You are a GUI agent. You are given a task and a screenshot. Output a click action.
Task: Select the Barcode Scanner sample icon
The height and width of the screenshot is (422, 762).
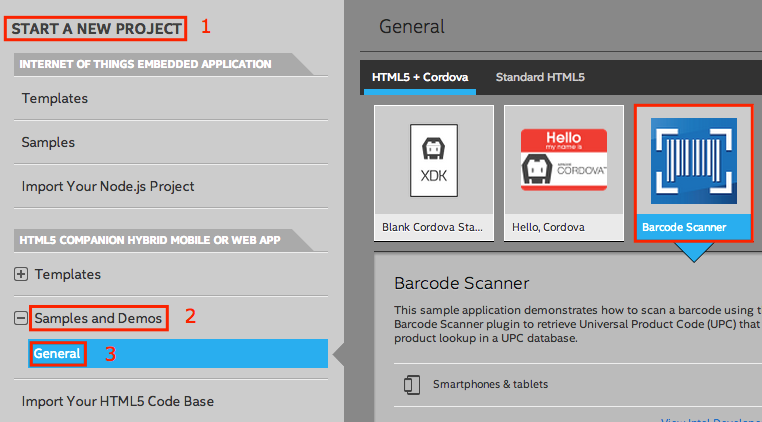point(693,161)
